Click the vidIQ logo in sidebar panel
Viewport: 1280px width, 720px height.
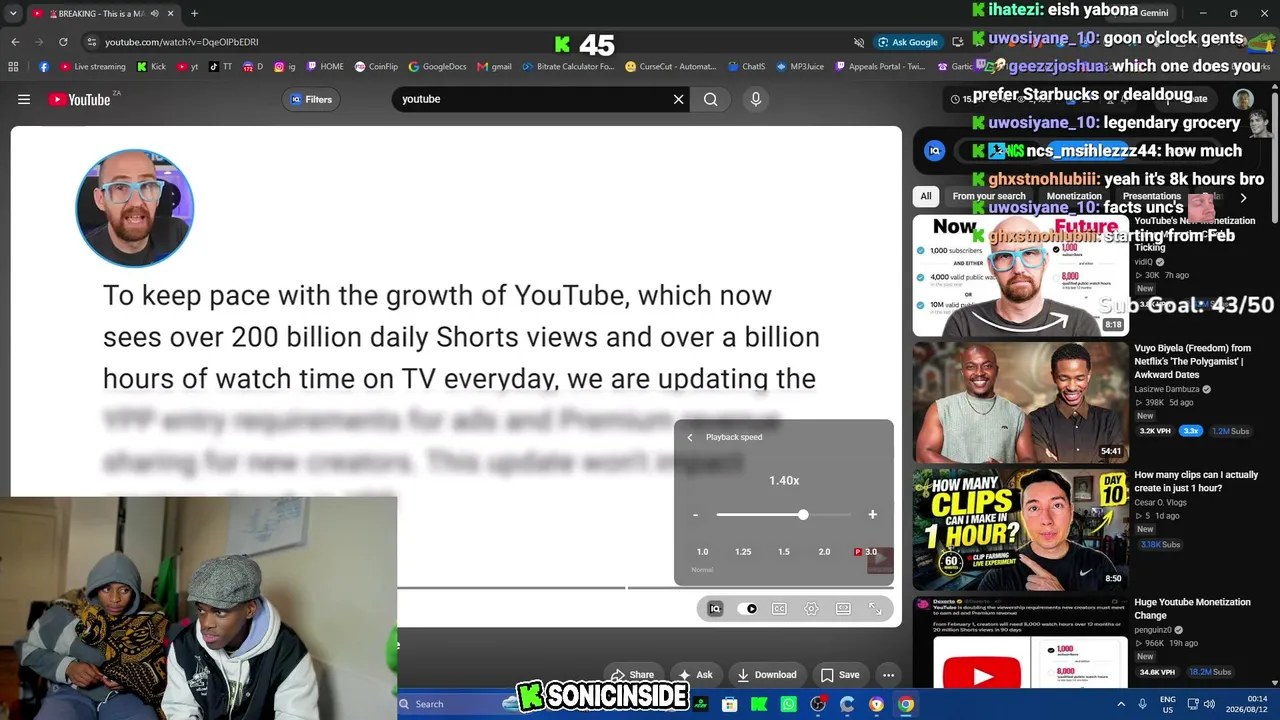[934, 151]
